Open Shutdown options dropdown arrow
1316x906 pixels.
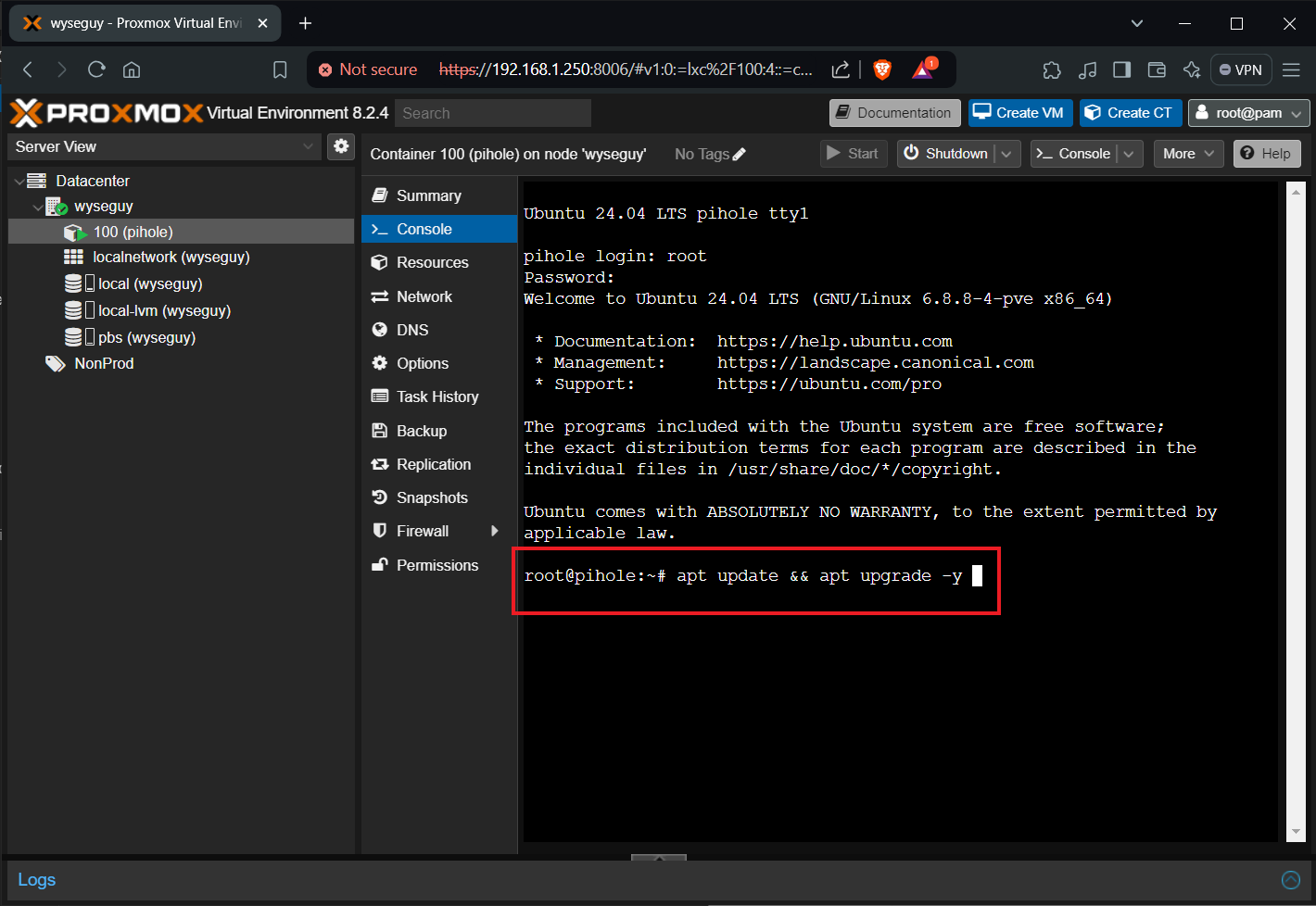click(1007, 154)
